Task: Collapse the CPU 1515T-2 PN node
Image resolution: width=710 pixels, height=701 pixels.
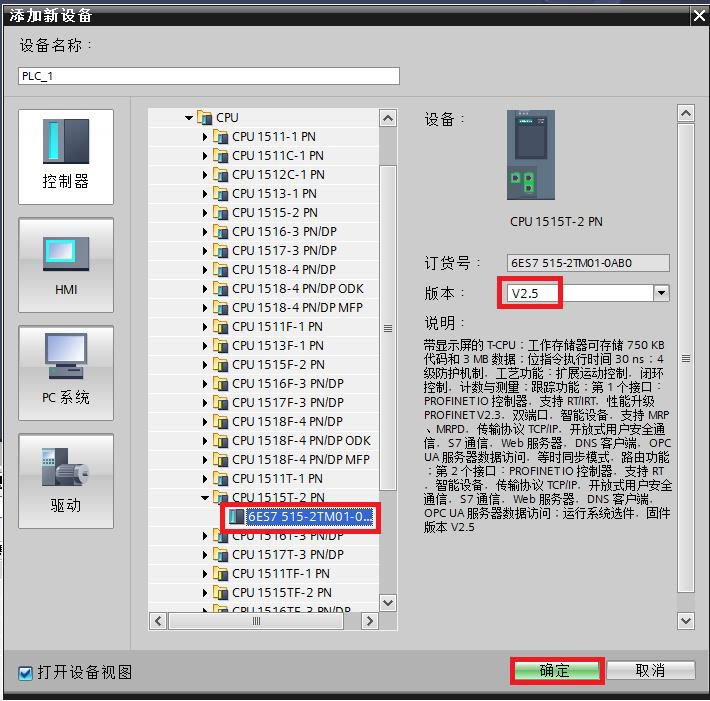Action: pos(205,498)
